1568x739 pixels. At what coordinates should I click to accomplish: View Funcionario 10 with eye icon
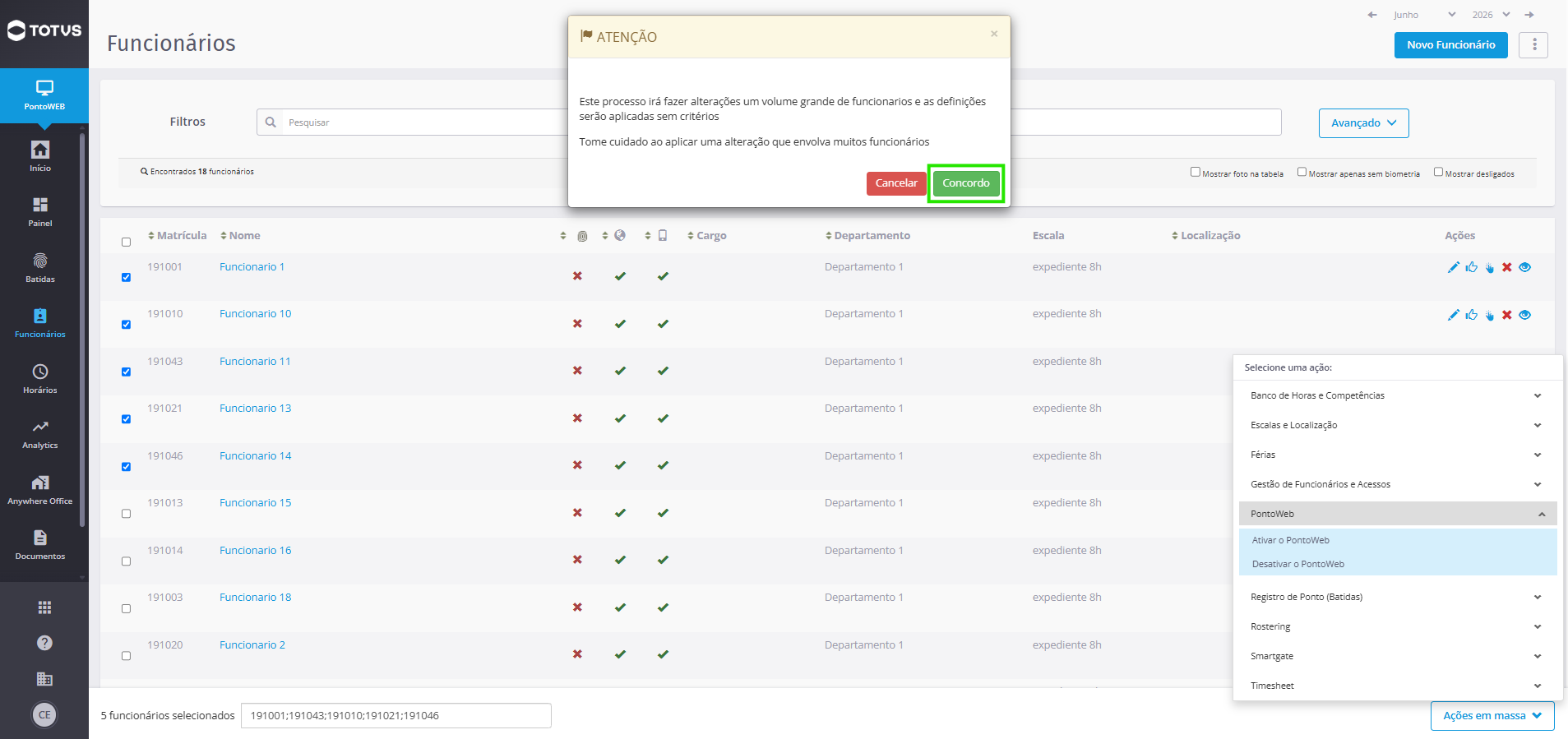tap(1525, 315)
